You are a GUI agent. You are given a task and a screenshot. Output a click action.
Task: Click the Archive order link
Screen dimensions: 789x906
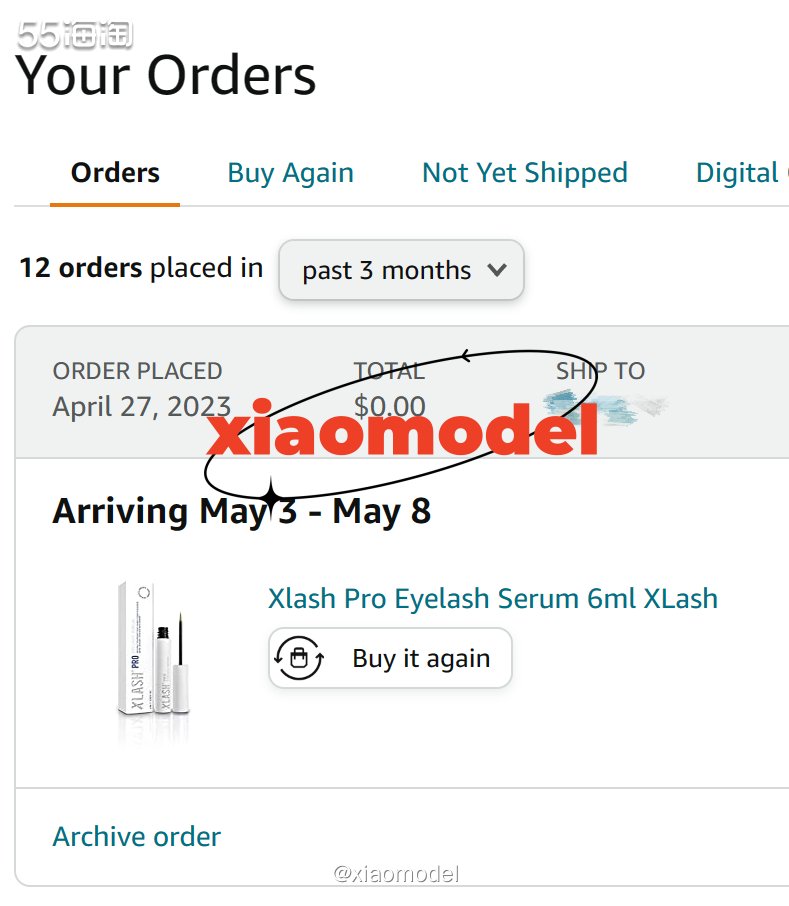tap(136, 836)
